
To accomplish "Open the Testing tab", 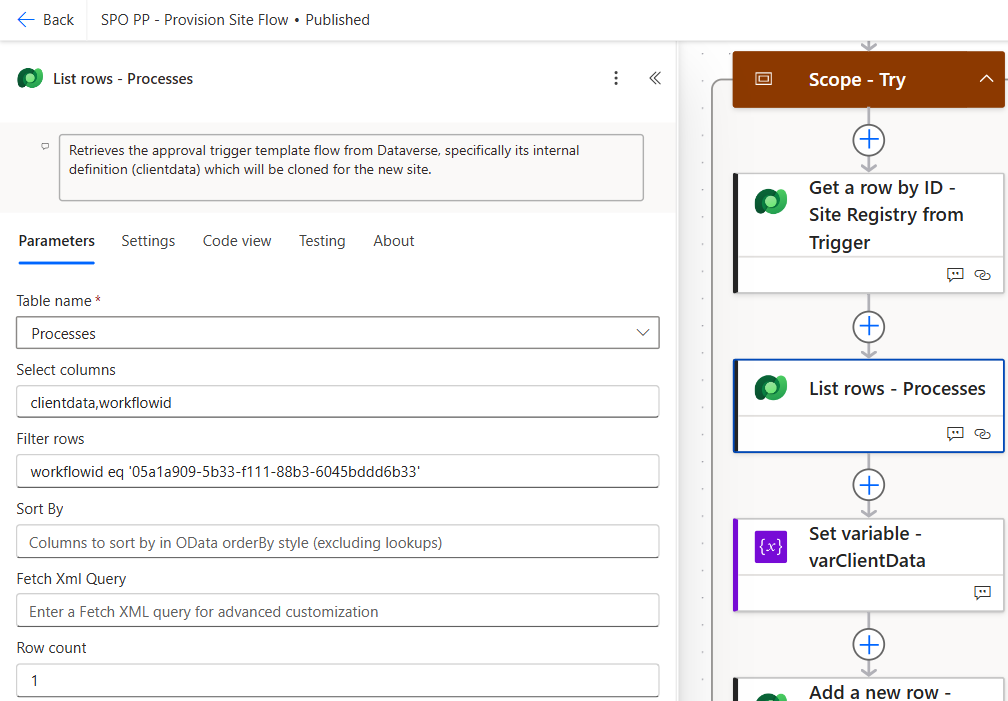I will [322, 241].
